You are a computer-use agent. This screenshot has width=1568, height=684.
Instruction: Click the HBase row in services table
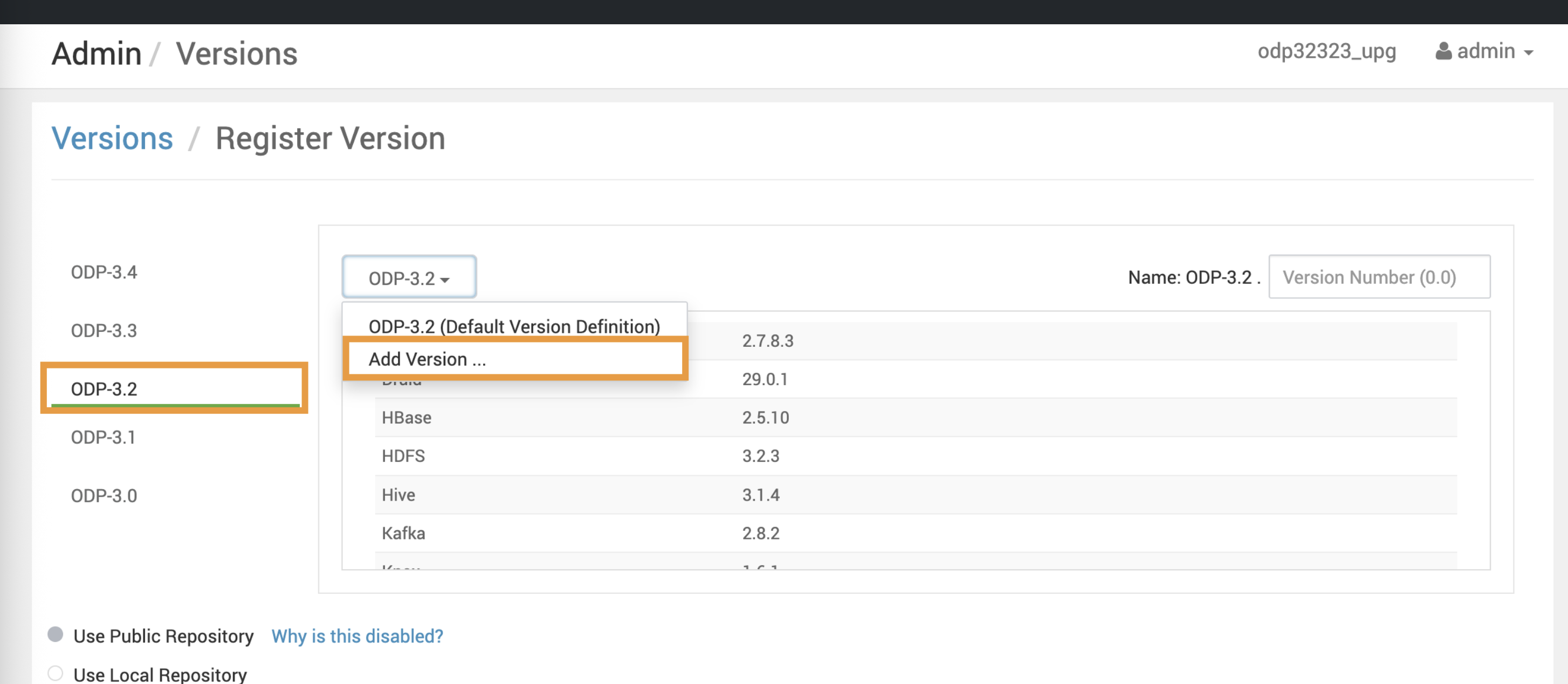(x=406, y=417)
